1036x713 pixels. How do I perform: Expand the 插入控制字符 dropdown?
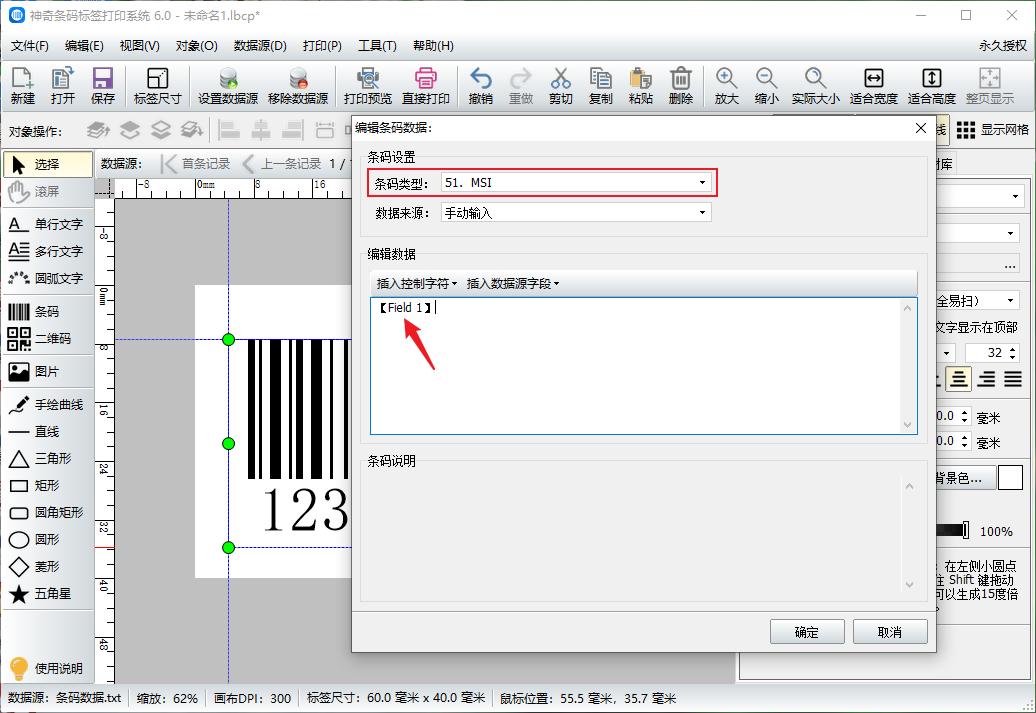pos(413,283)
